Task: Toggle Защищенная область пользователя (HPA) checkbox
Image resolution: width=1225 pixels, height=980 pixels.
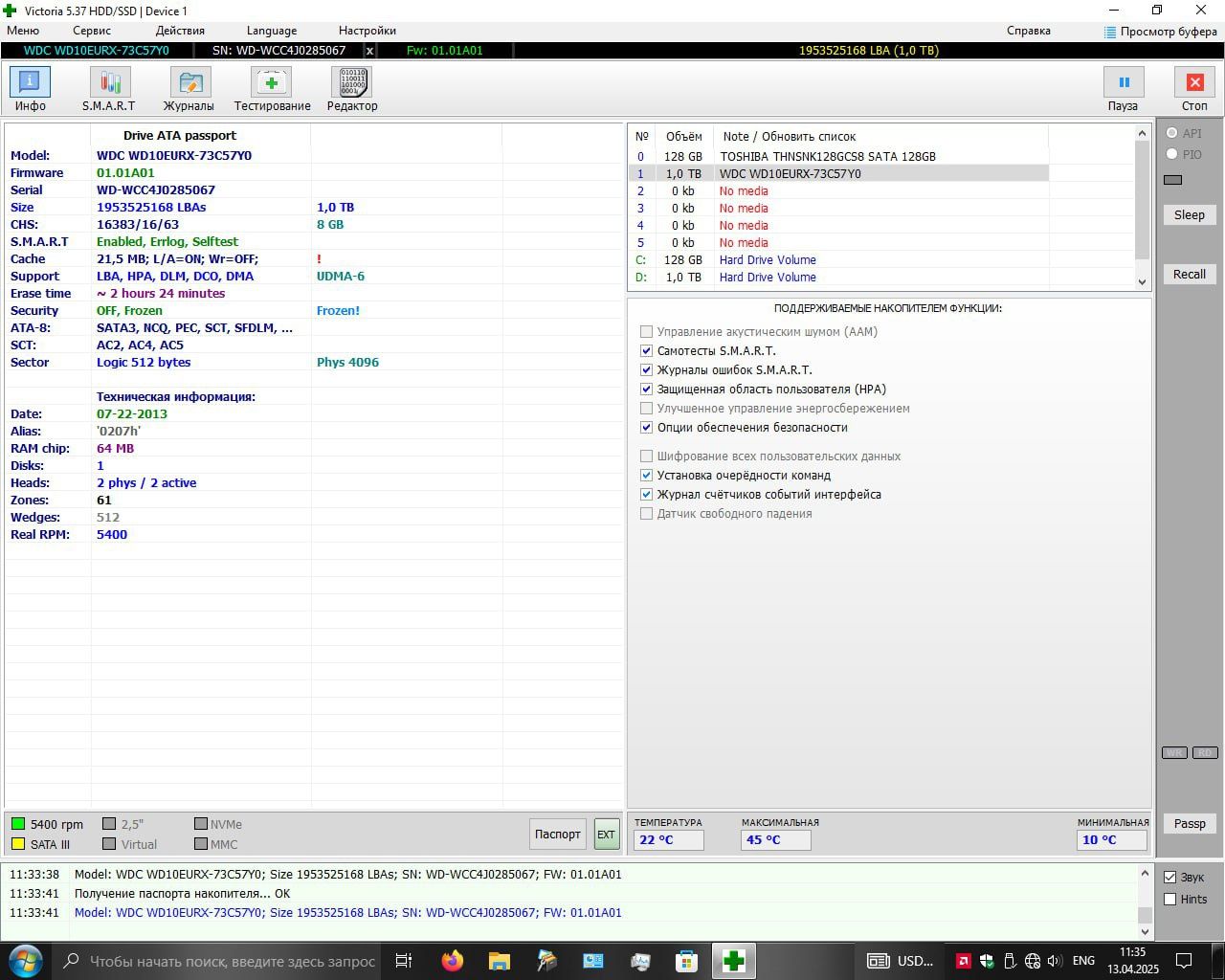Action: click(646, 390)
